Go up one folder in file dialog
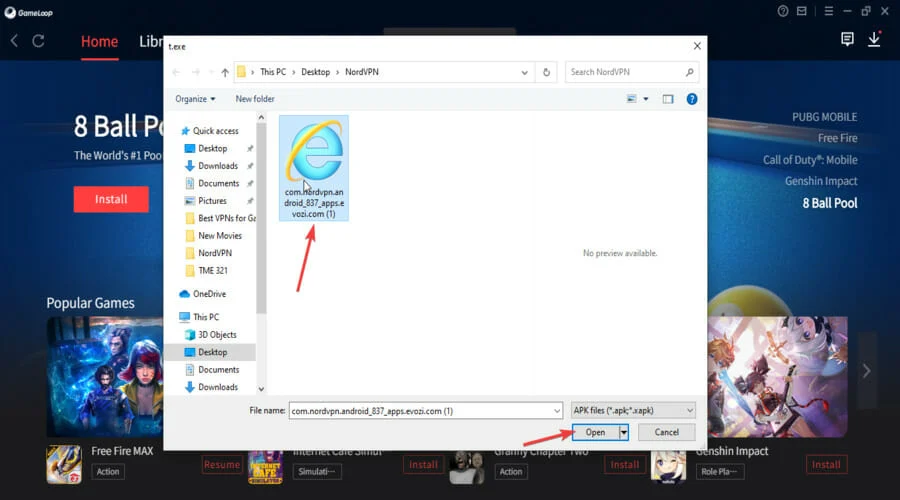 point(225,72)
